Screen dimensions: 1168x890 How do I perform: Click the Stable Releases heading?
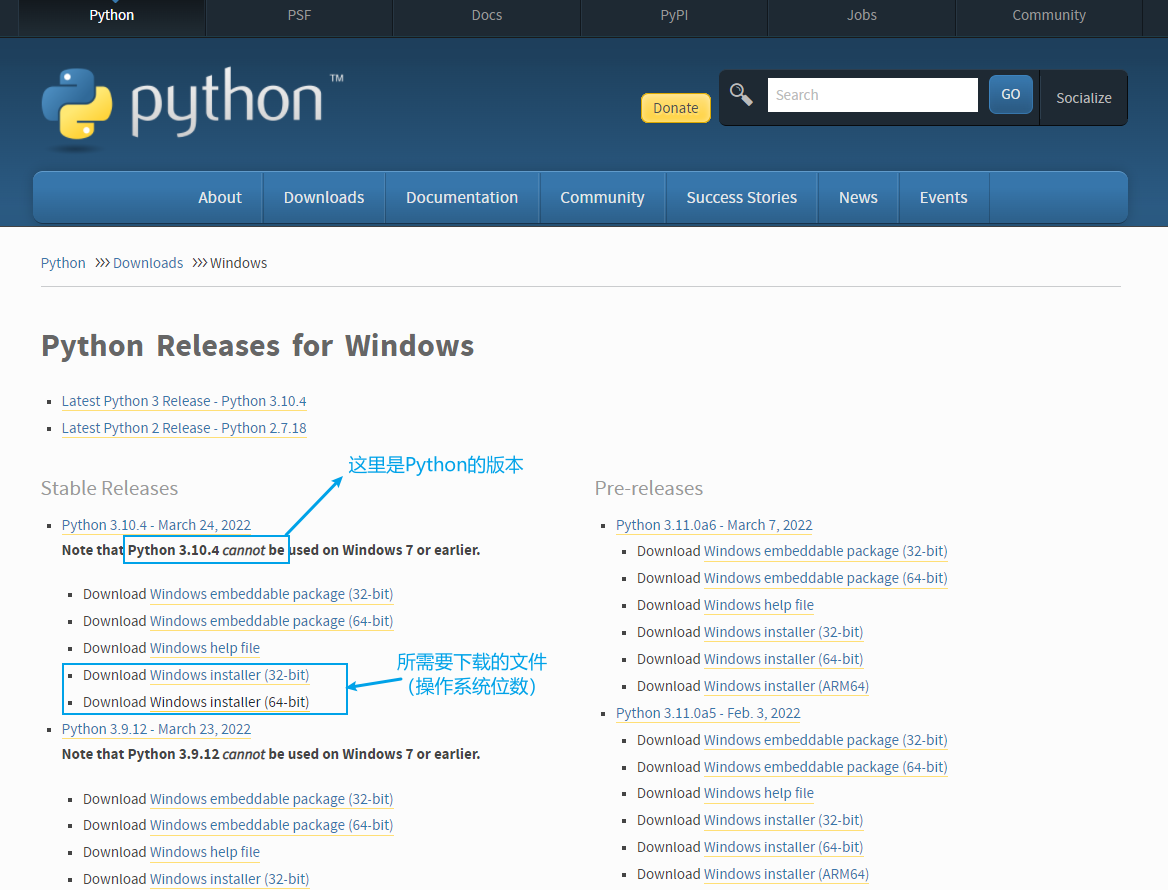click(110, 489)
